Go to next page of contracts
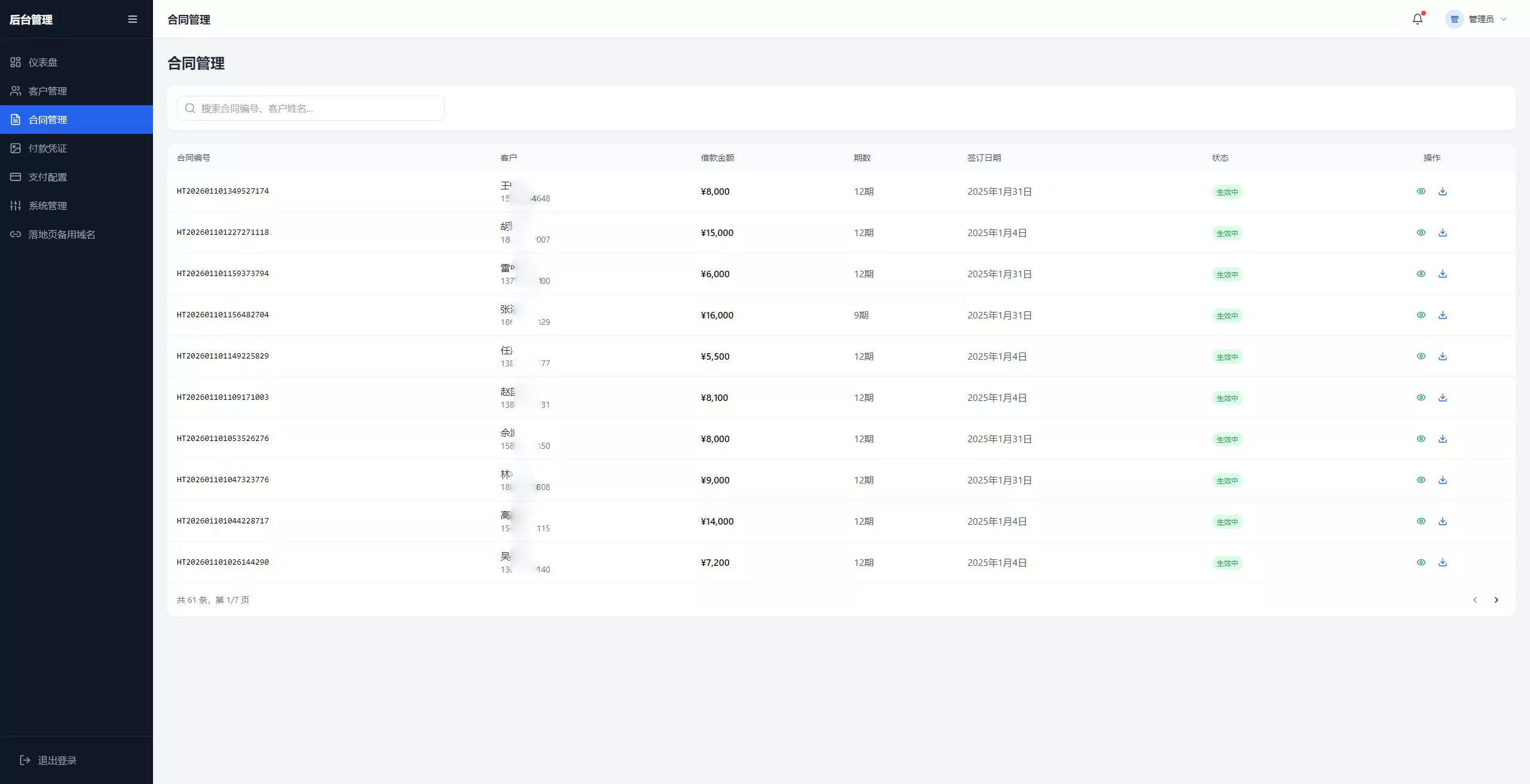This screenshot has height=784, width=1530. point(1496,600)
